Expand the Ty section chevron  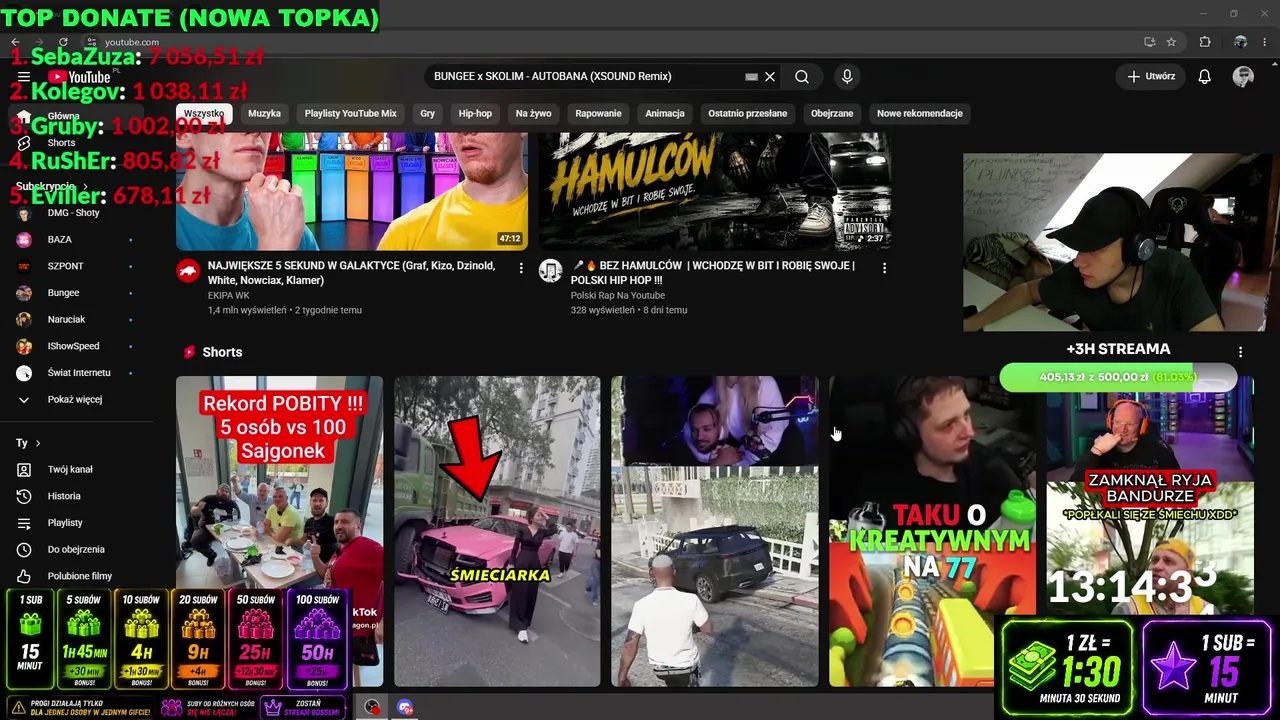(38, 443)
